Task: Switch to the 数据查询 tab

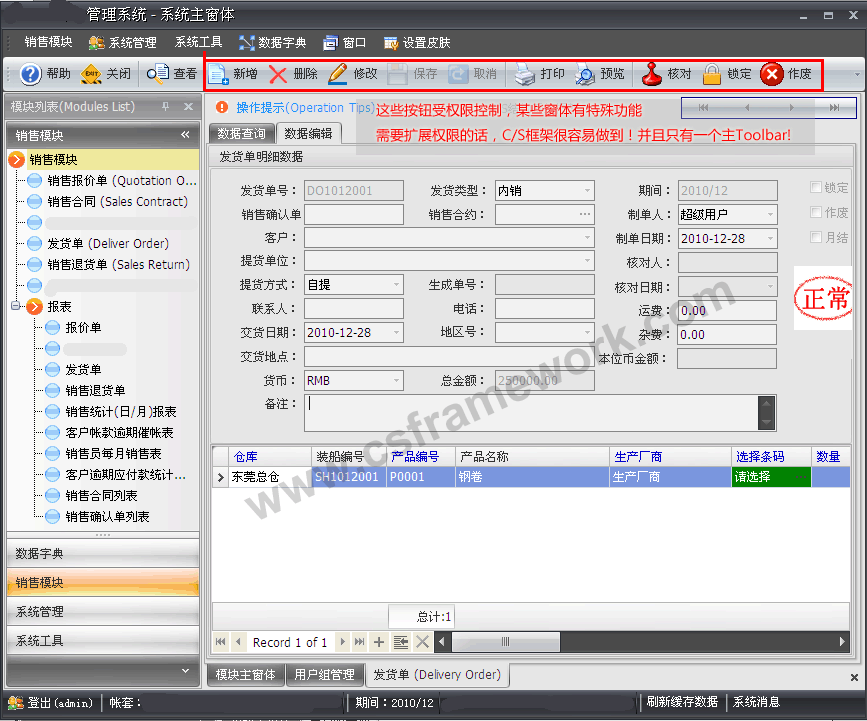Action: click(241, 133)
